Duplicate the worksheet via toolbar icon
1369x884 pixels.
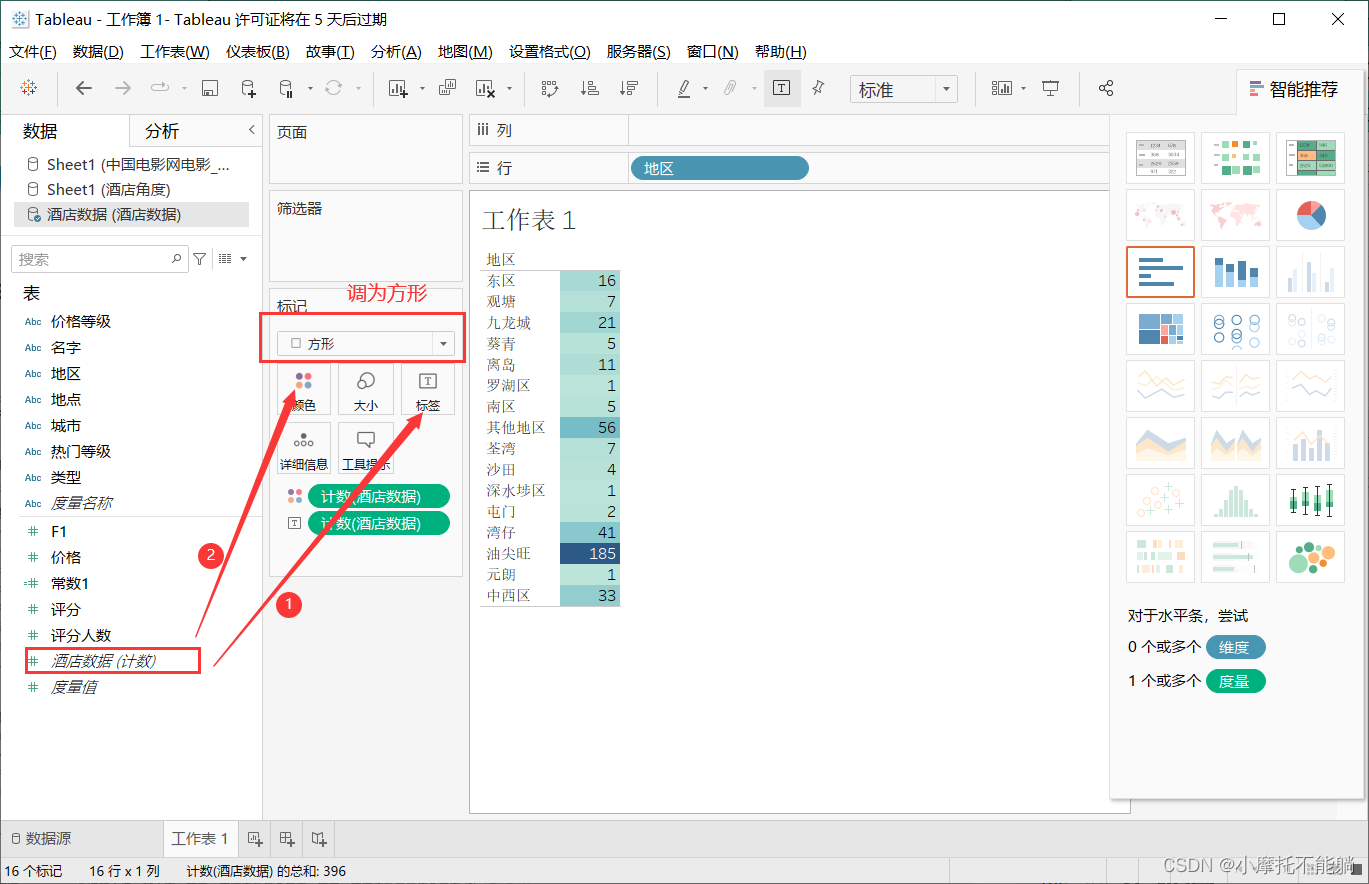(447, 88)
